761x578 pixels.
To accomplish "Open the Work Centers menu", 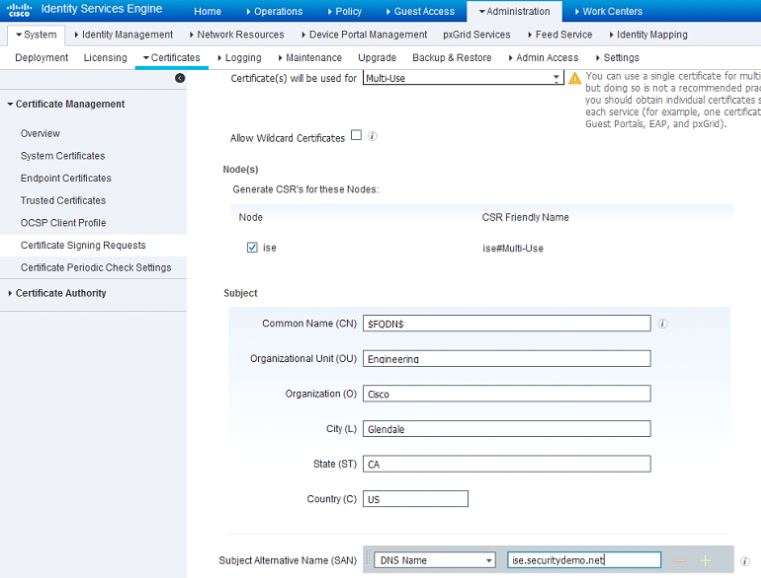I will point(609,11).
